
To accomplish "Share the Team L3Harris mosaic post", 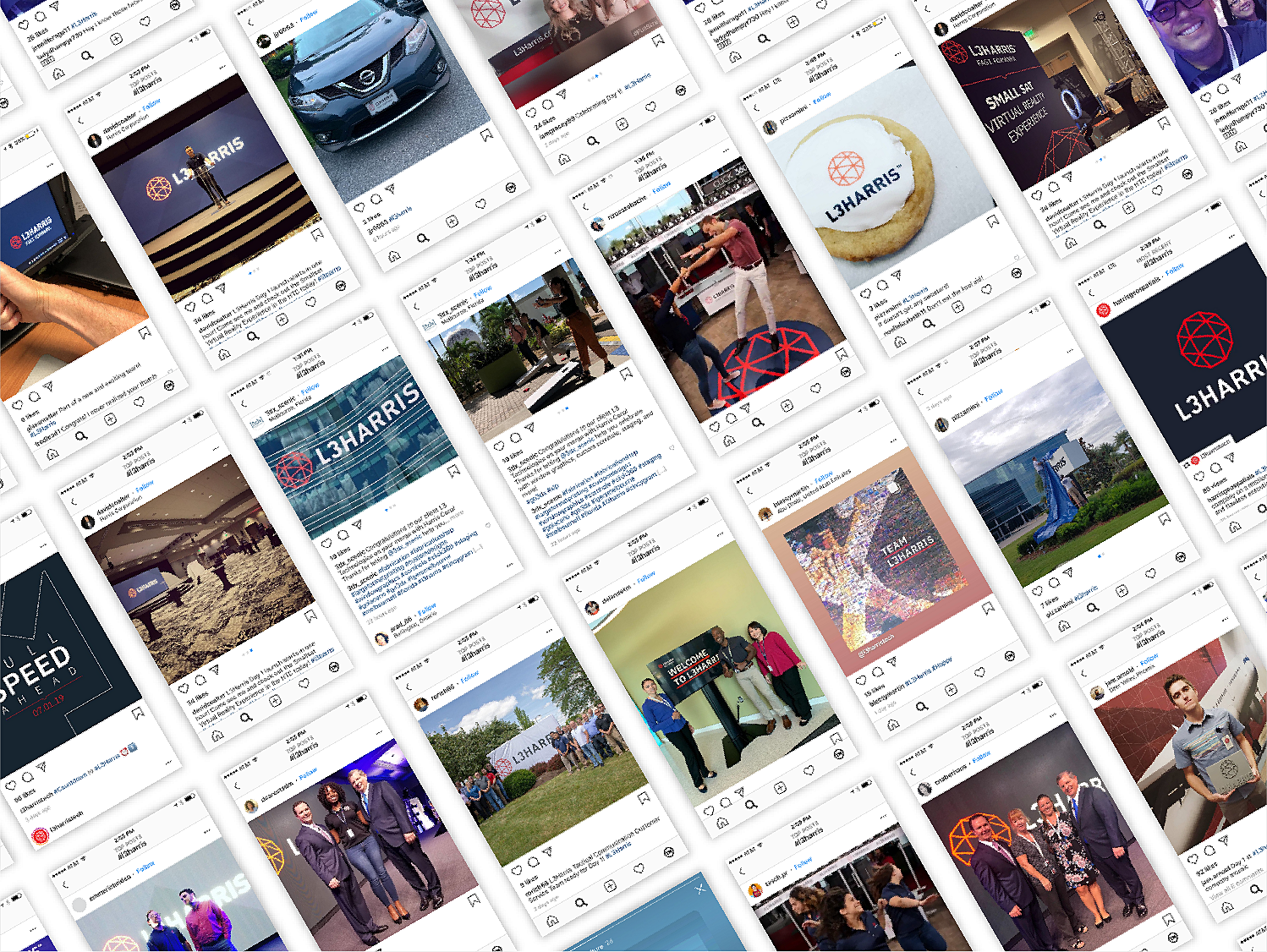I will coord(891,661).
